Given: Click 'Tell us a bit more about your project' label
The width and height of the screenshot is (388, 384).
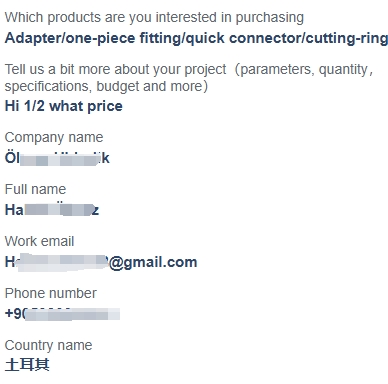Looking at the screenshot, I should coord(115,69).
